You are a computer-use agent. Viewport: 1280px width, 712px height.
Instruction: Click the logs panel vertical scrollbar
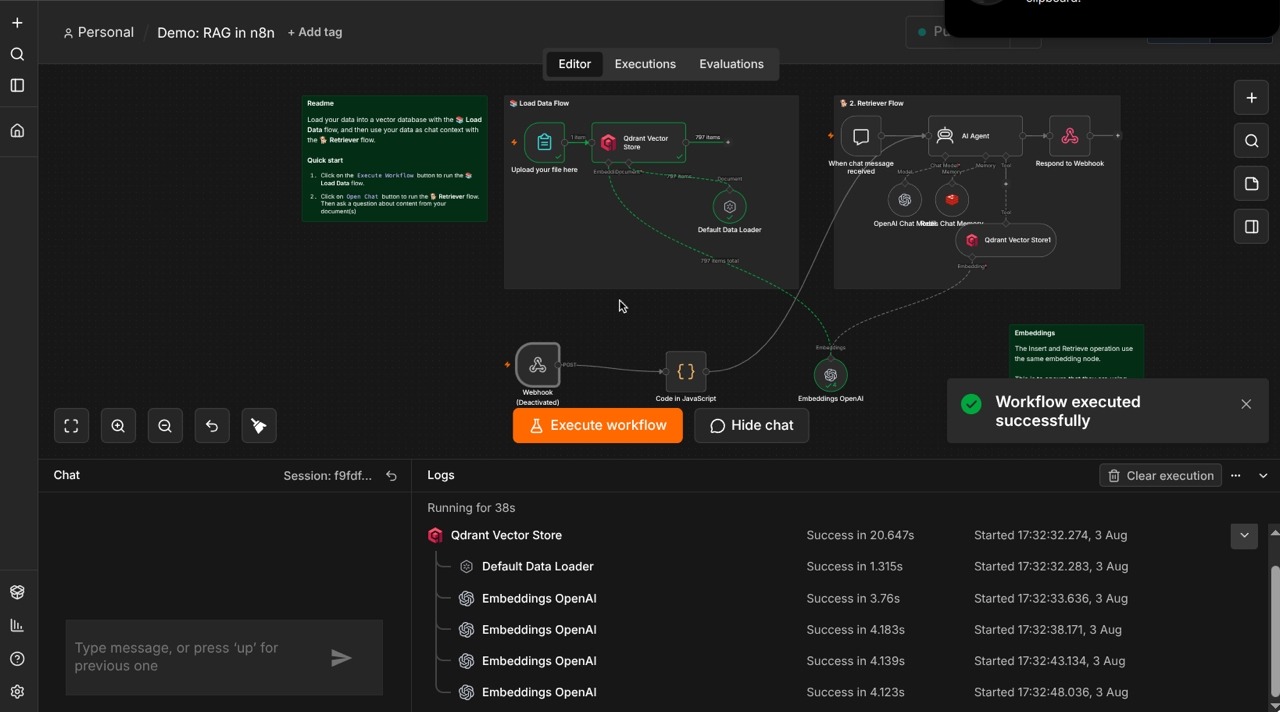point(1274,631)
